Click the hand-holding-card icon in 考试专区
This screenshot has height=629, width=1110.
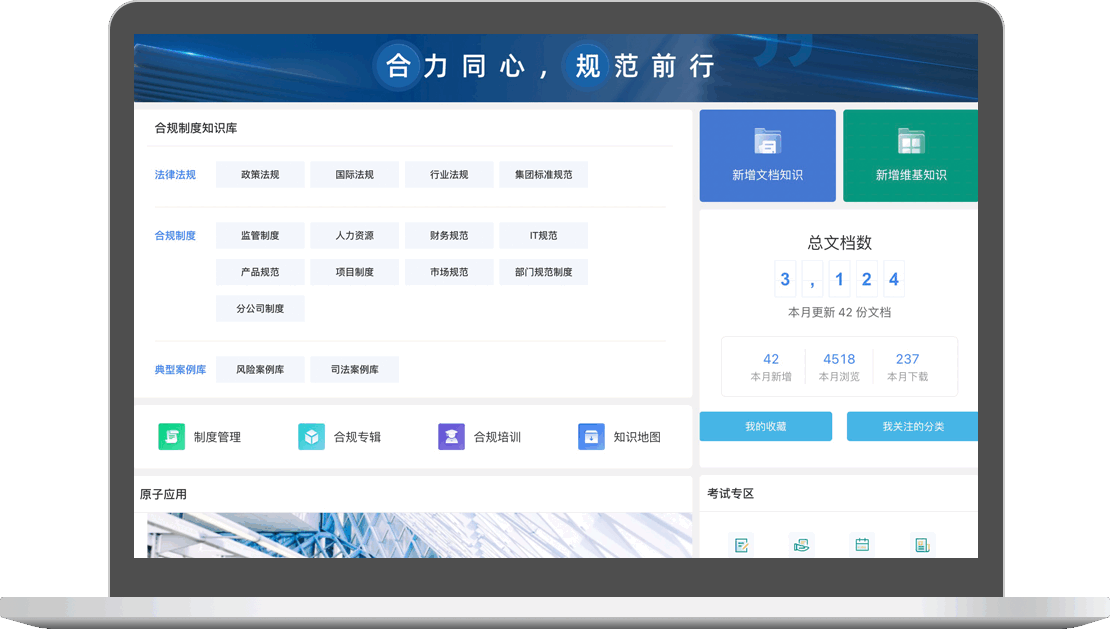(x=801, y=545)
